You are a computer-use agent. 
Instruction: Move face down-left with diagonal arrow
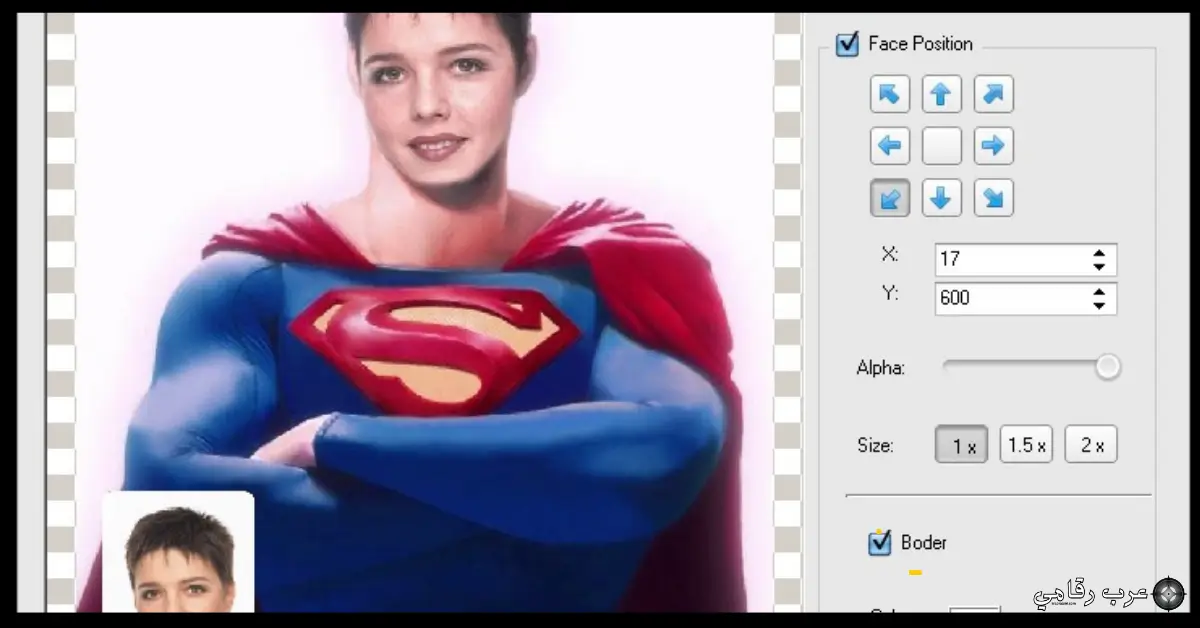coord(889,198)
